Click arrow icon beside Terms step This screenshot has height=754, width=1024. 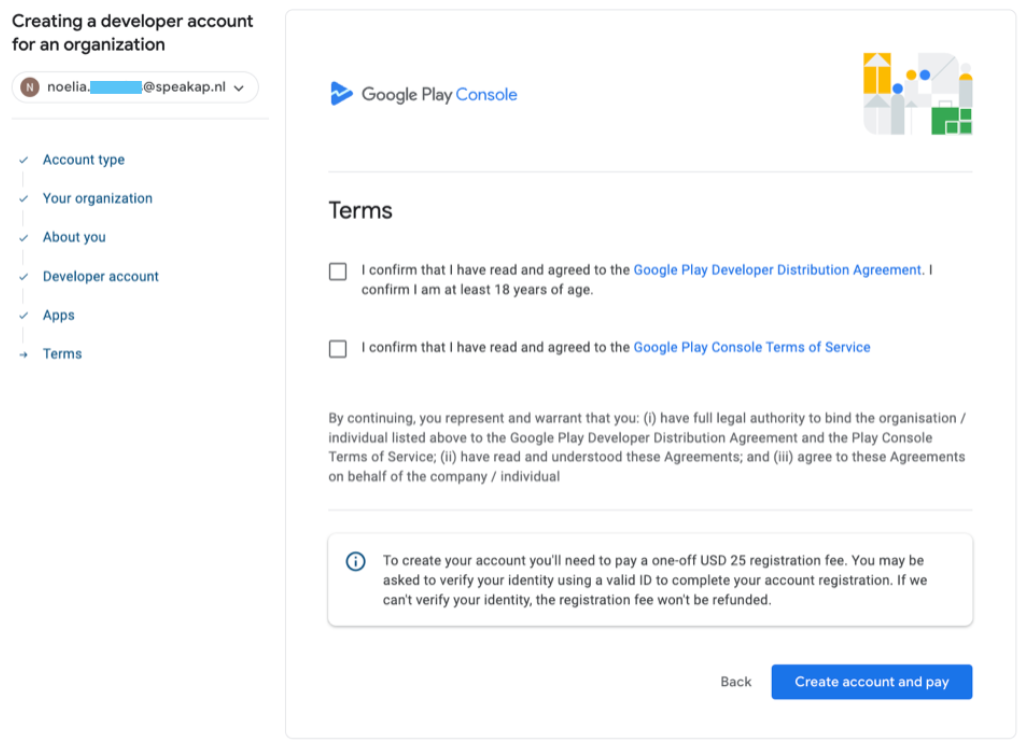(24, 354)
